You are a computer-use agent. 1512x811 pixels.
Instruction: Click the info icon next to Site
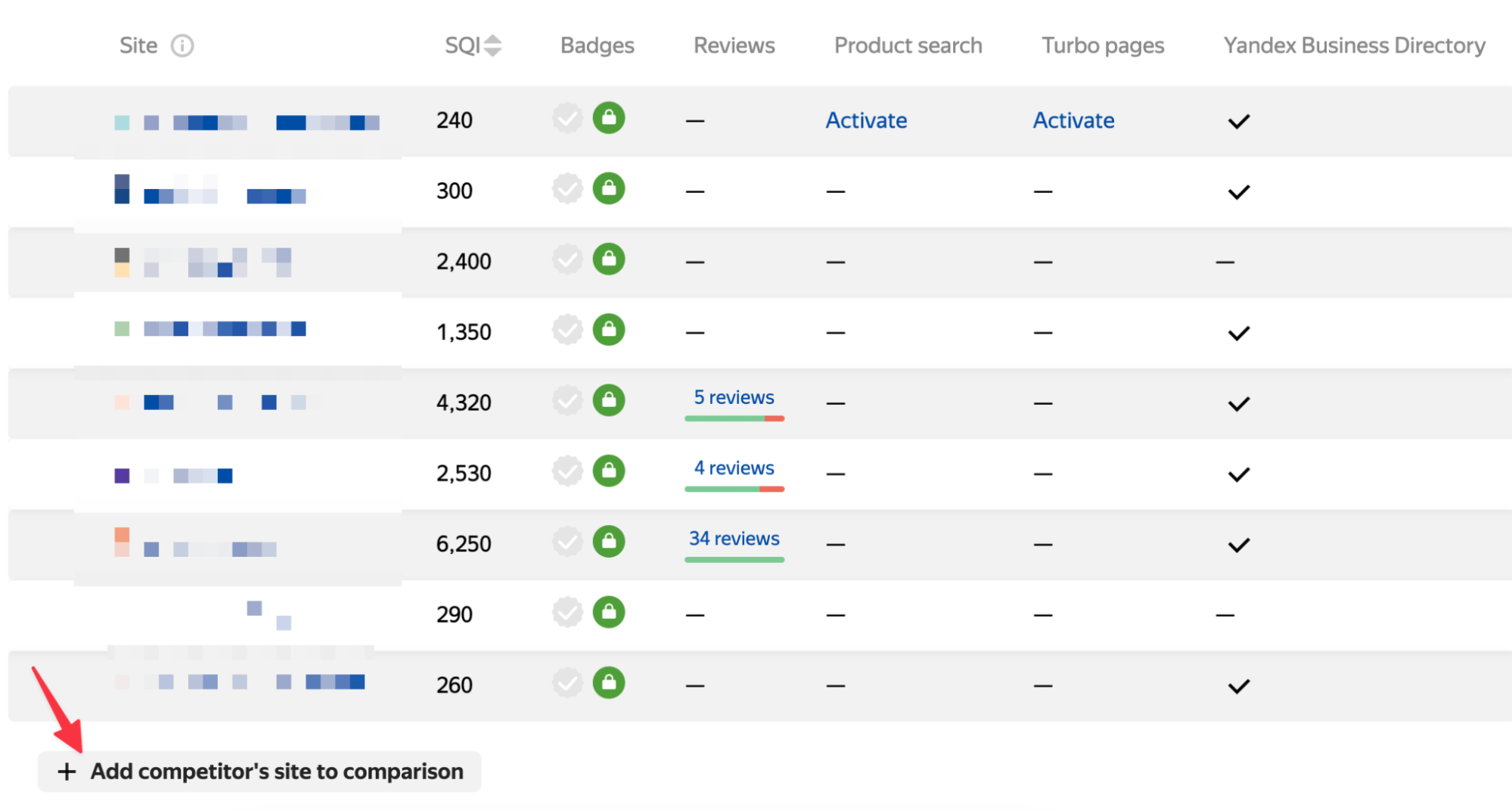tap(182, 46)
